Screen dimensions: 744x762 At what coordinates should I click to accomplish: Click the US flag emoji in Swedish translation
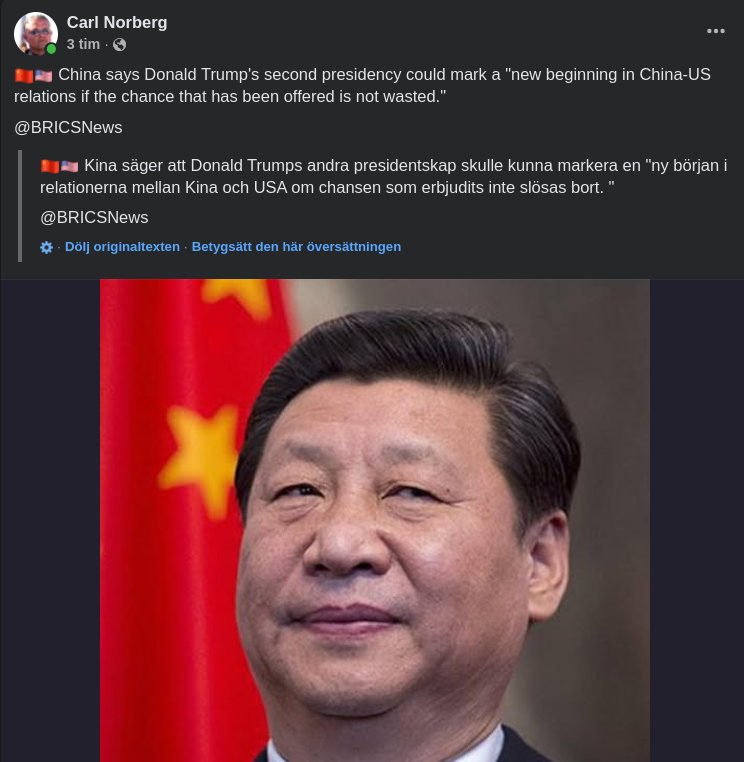(69, 166)
